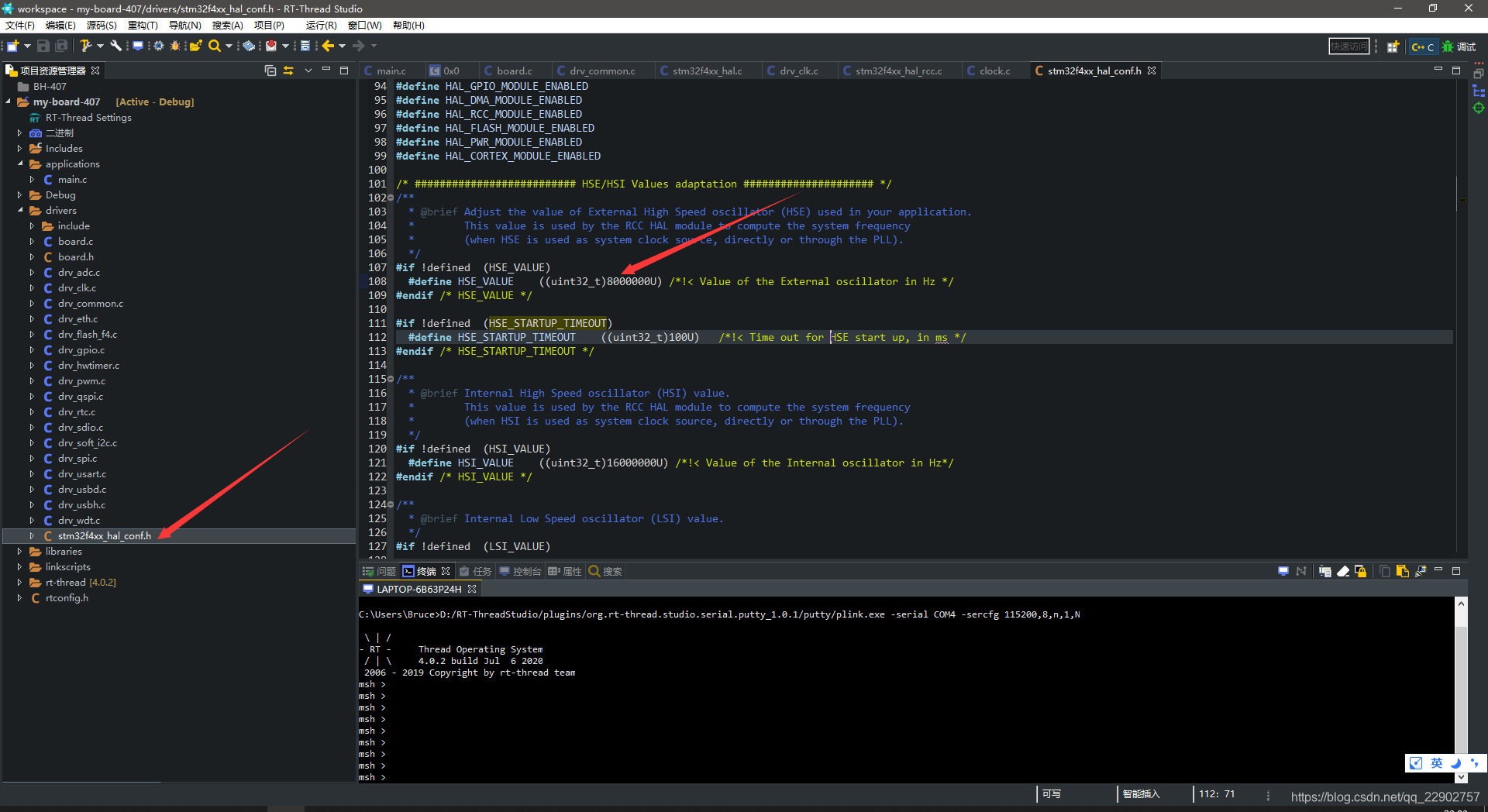
Task: Expand the rt-thread [4.0.2] folder
Action: point(20,582)
